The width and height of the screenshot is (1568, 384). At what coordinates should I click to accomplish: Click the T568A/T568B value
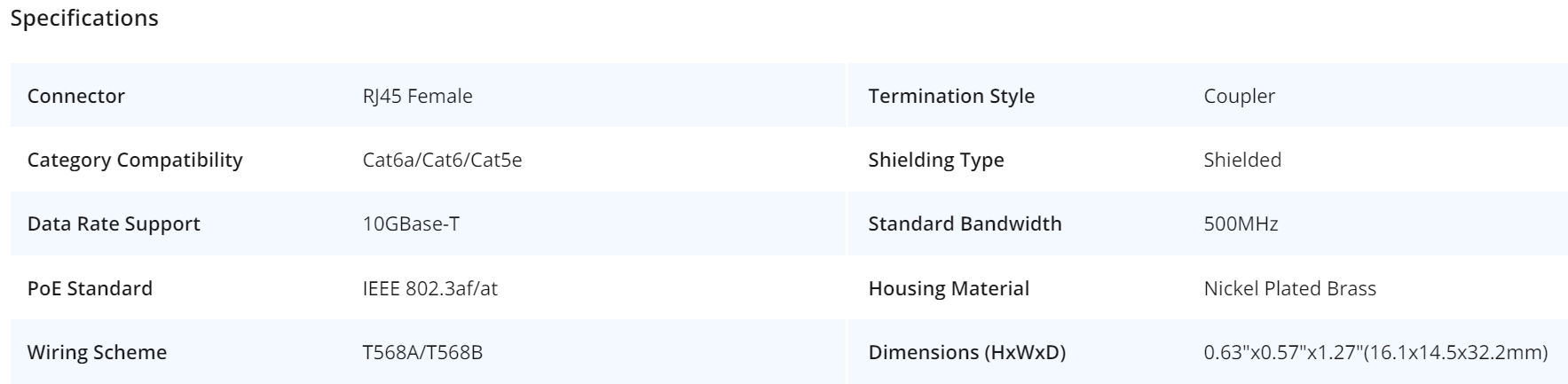tap(423, 352)
